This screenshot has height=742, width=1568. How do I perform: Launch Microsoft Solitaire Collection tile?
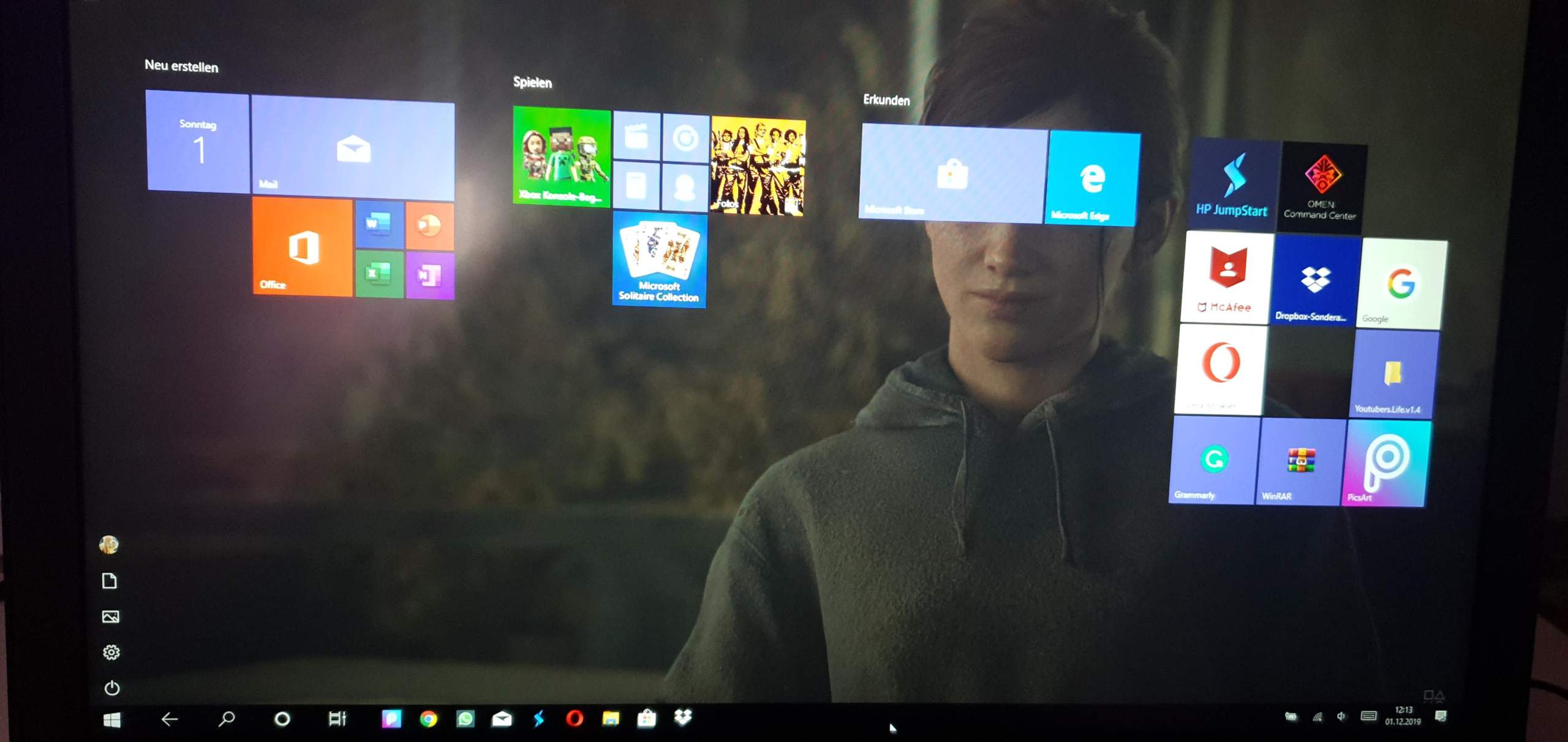(x=660, y=259)
